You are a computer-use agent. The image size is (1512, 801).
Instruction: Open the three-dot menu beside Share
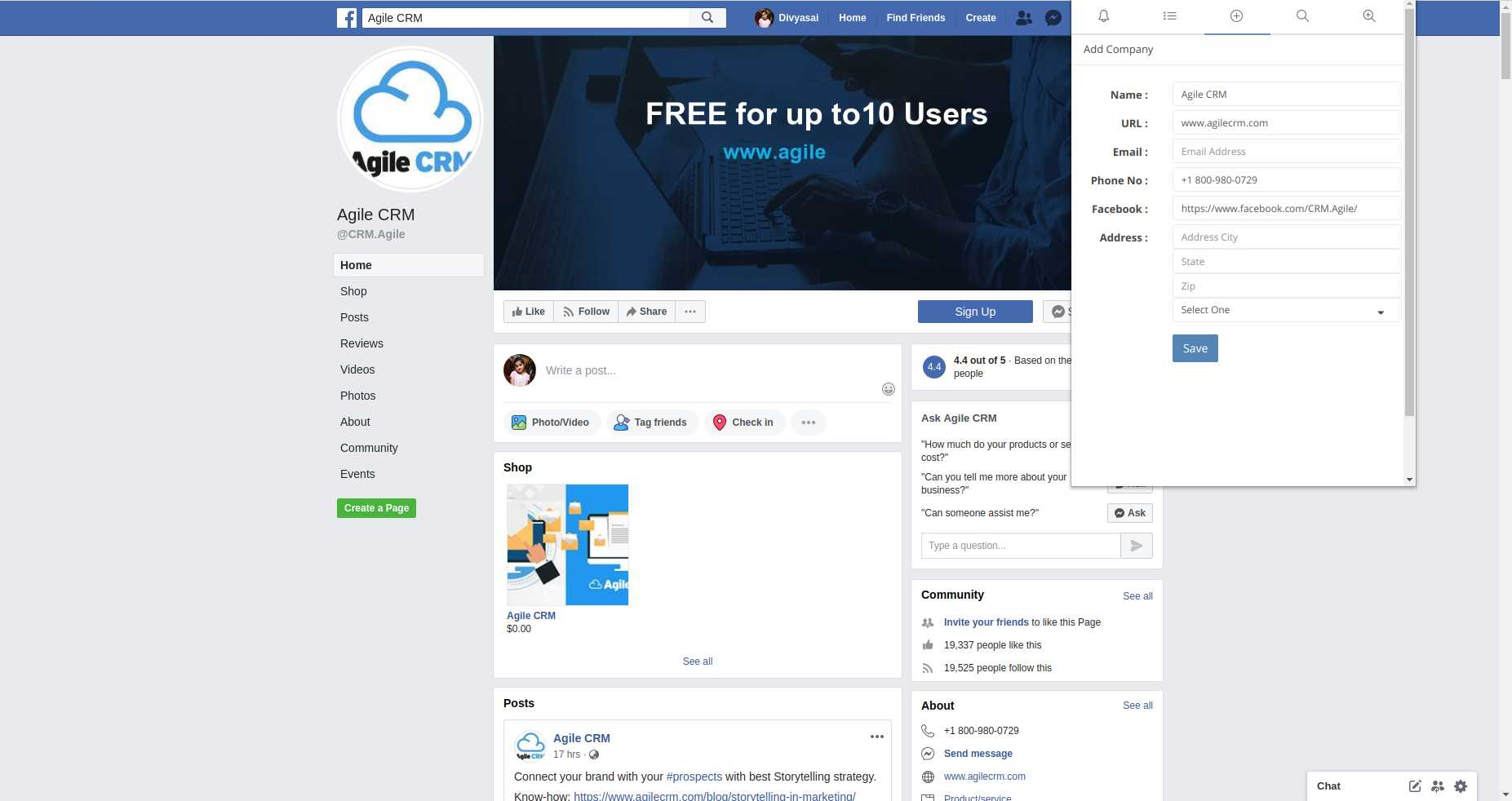coord(690,312)
